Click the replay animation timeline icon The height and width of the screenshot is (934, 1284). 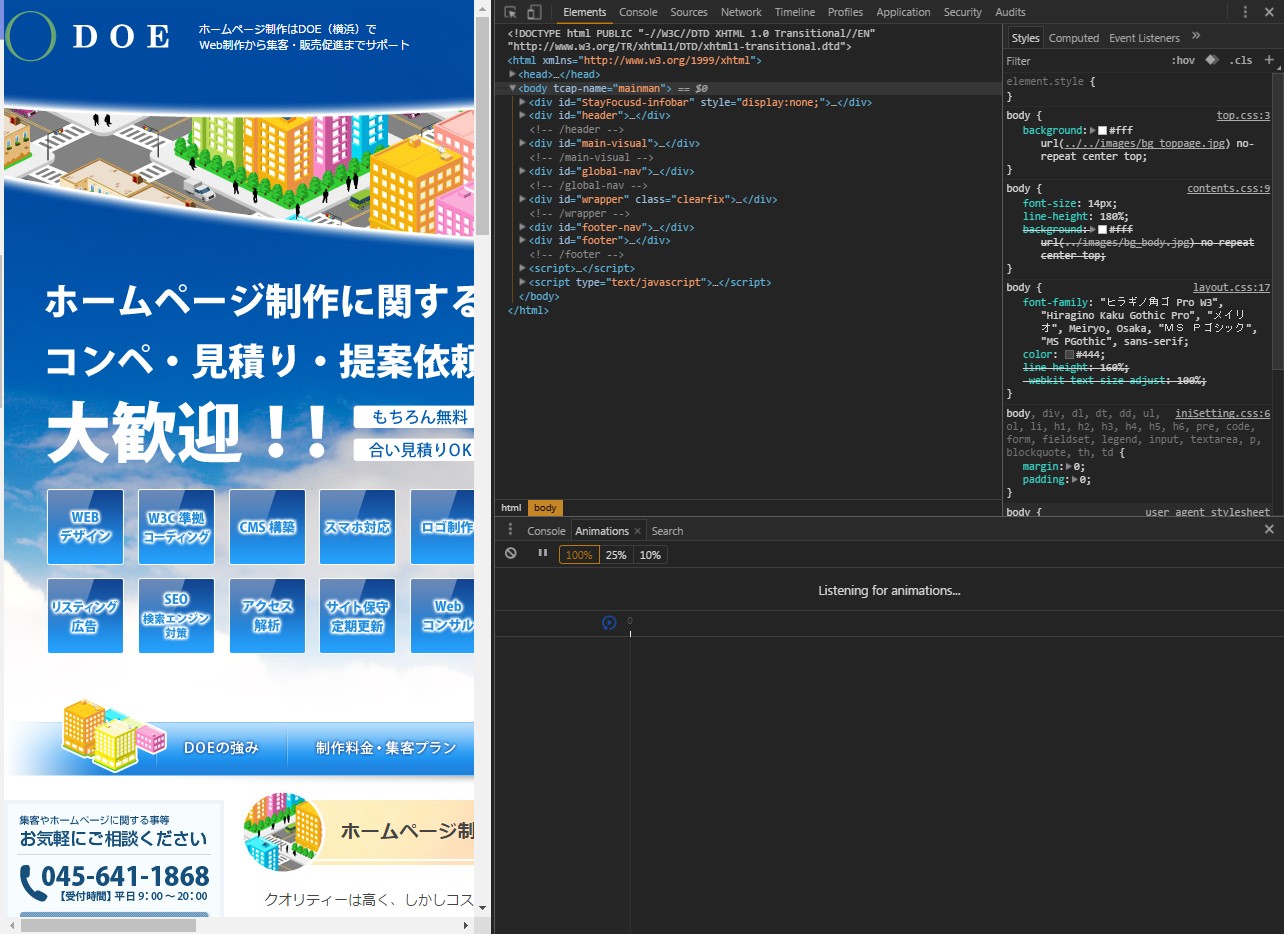tap(609, 623)
